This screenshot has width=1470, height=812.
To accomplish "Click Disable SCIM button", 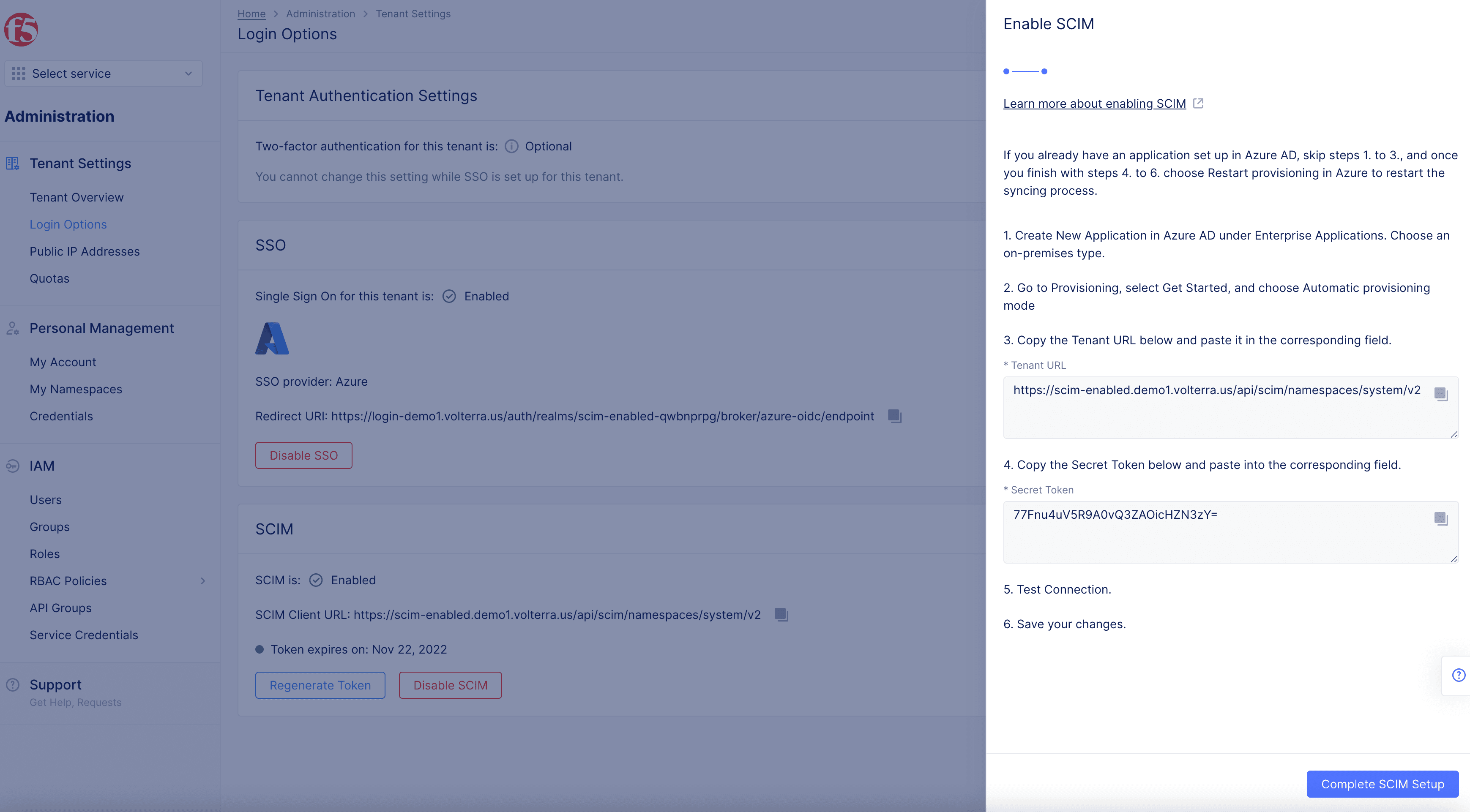I will point(450,685).
